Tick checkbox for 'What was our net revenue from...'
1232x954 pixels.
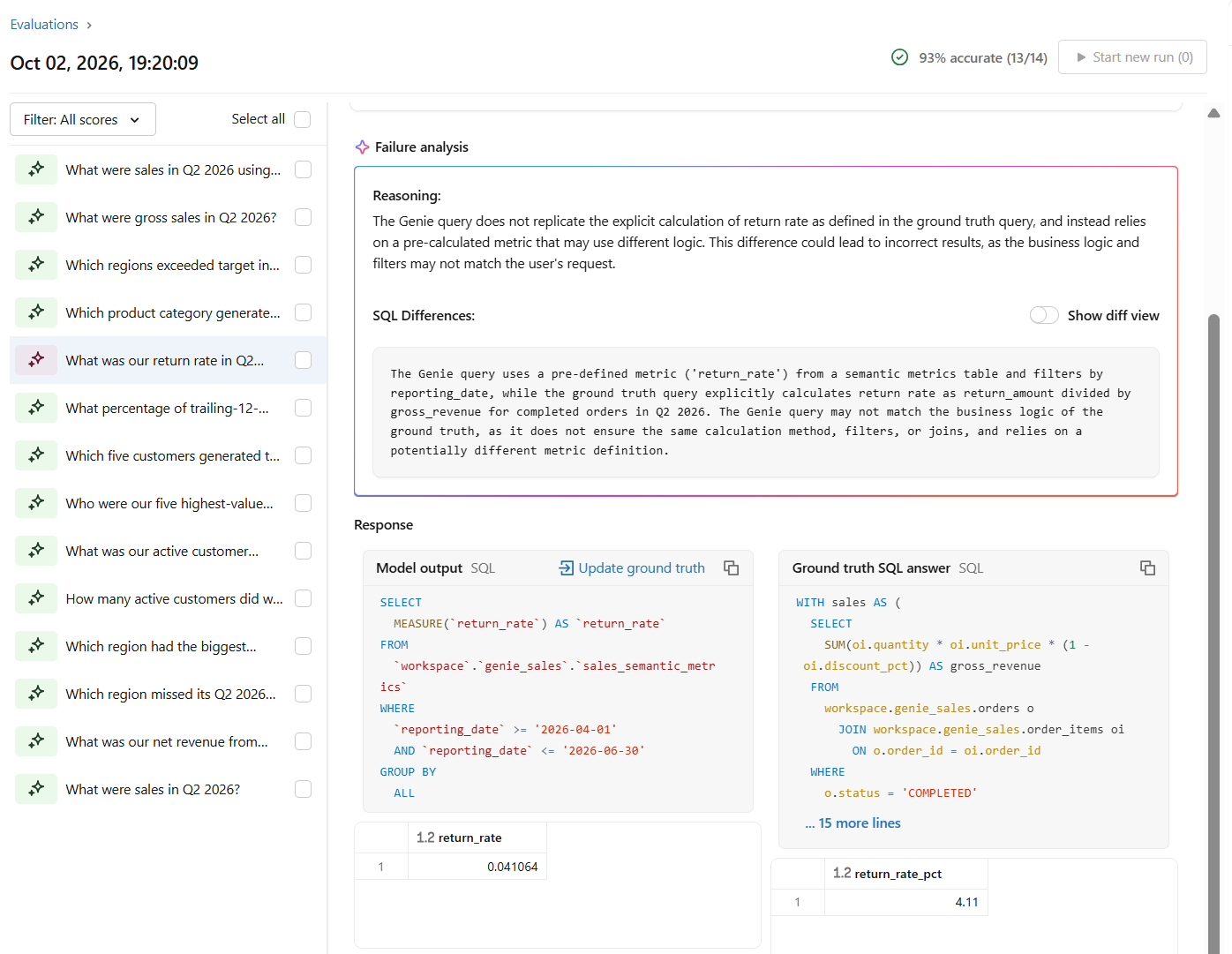[x=303, y=741]
